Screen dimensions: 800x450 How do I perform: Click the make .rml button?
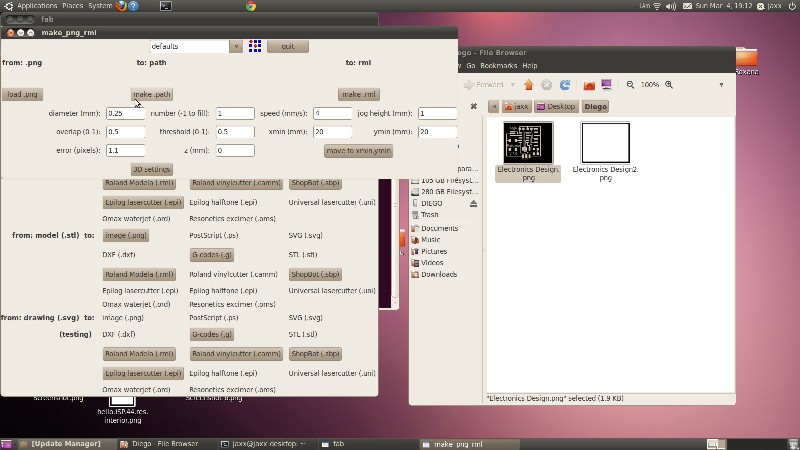coord(359,94)
